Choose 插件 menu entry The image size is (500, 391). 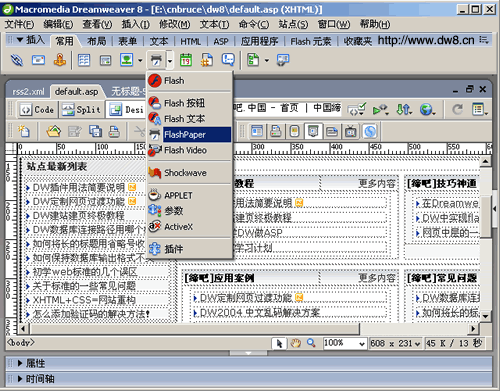(x=189, y=249)
